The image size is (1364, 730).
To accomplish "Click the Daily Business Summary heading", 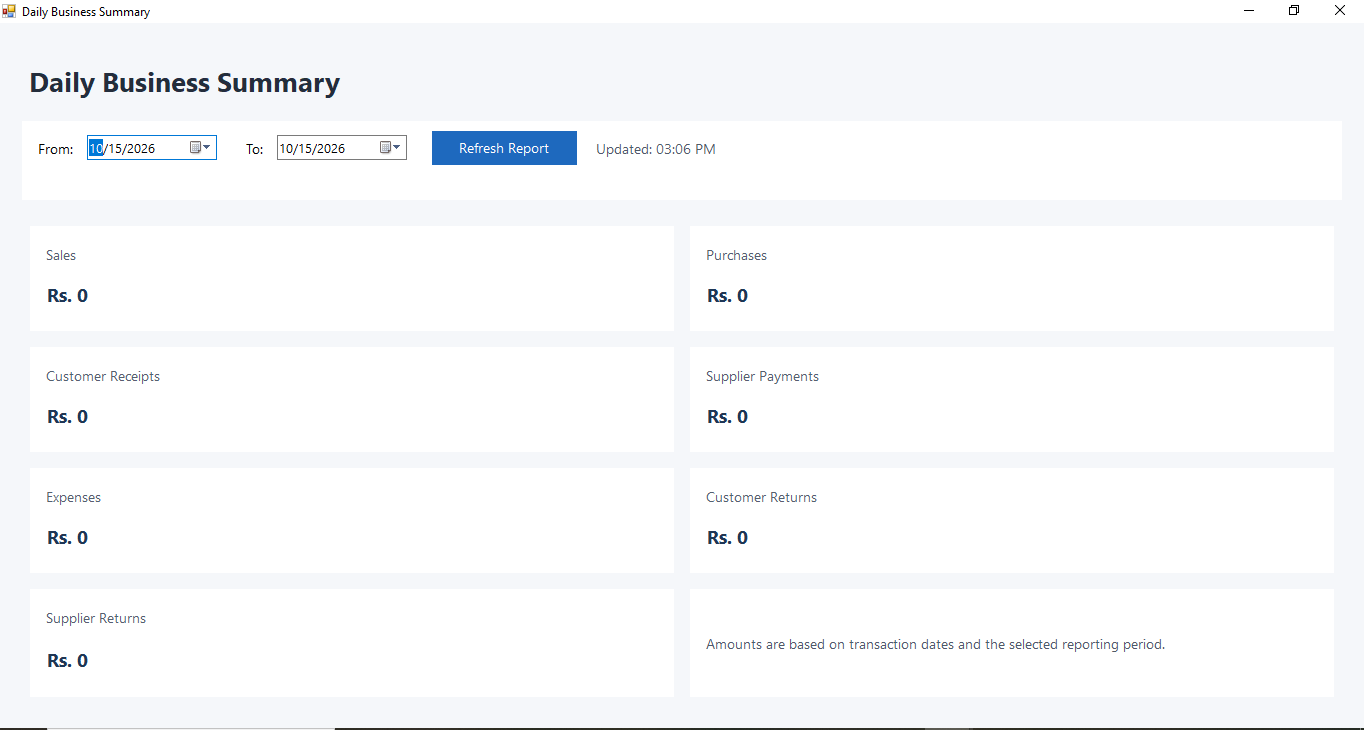I will (184, 83).
